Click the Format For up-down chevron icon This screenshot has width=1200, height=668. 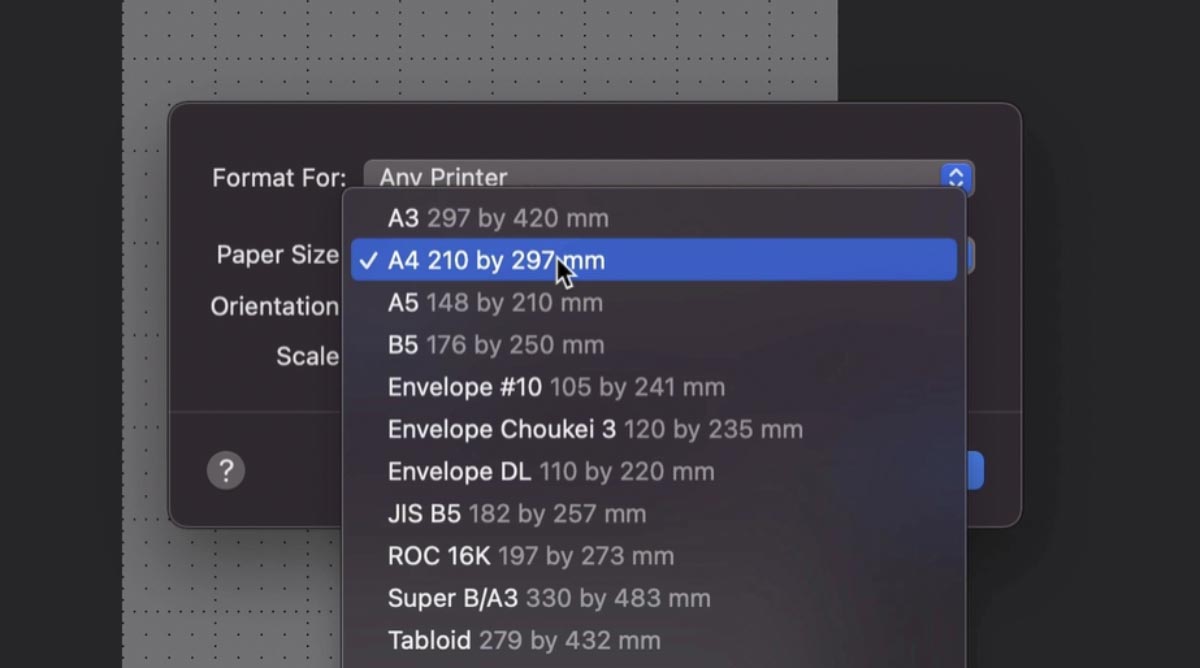tap(956, 177)
